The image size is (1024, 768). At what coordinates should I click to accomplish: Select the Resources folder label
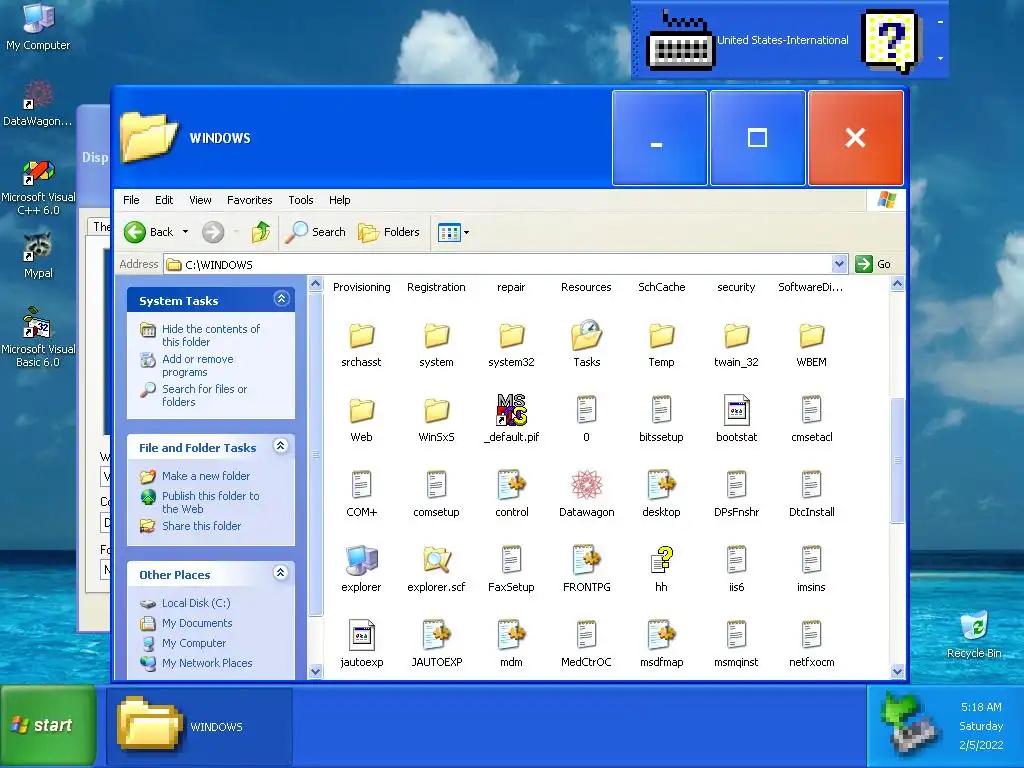[586, 287]
